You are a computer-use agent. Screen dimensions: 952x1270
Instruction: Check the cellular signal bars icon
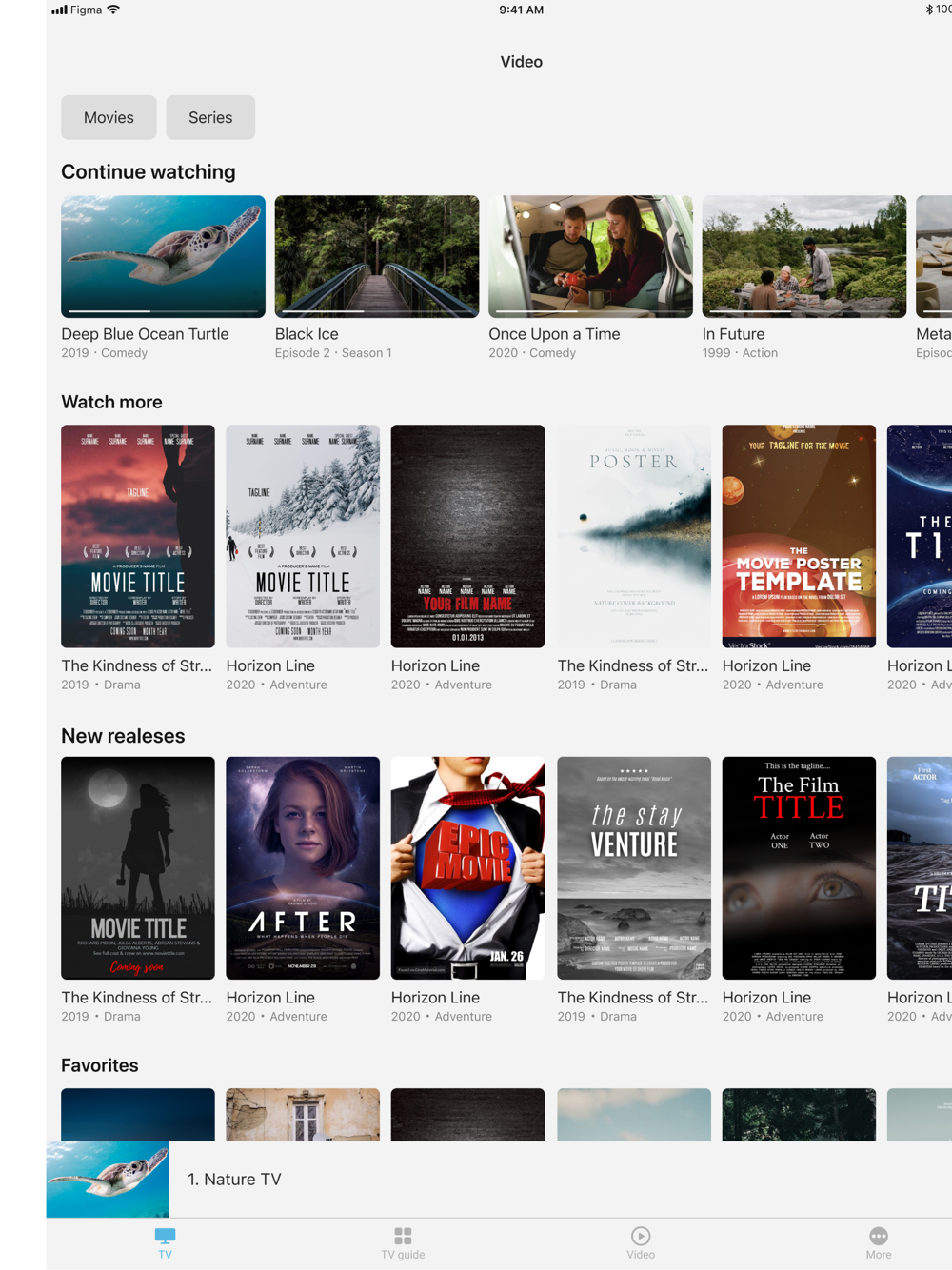(59, 10)
